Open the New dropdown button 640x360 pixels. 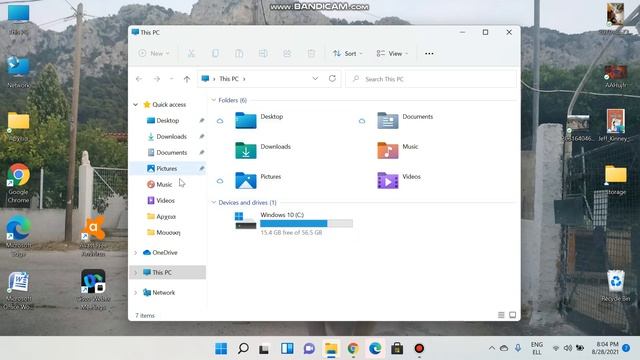click(x=154, y=53)
